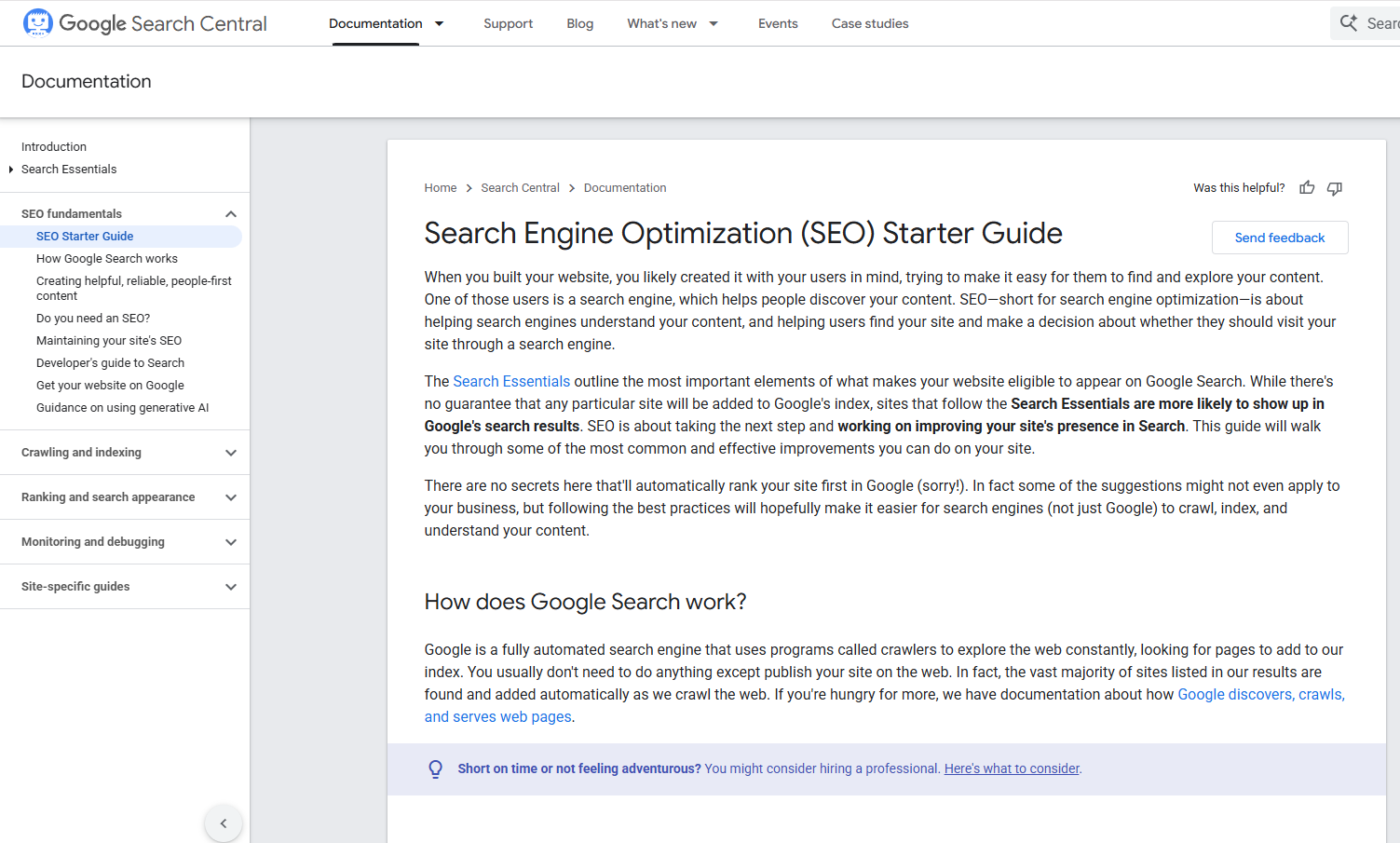
Task: Collapse the sidebar with the arrow button
Action: pyautogui.click(x=223, y=823)
